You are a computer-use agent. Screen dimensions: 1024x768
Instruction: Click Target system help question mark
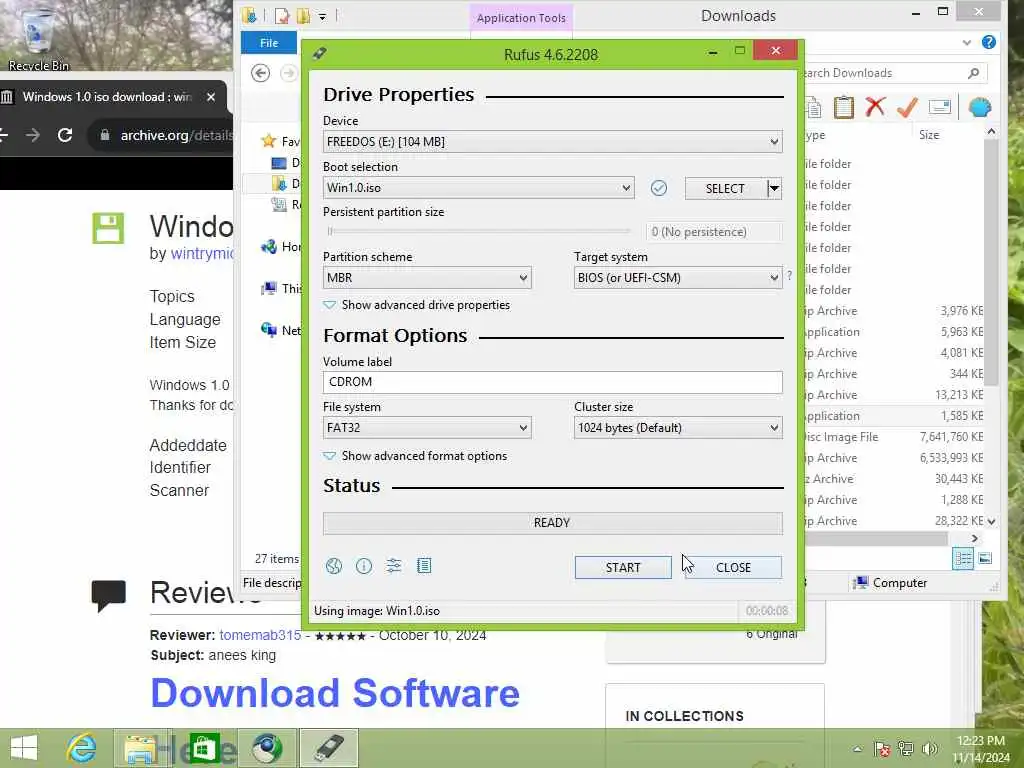tap(790, 276)
